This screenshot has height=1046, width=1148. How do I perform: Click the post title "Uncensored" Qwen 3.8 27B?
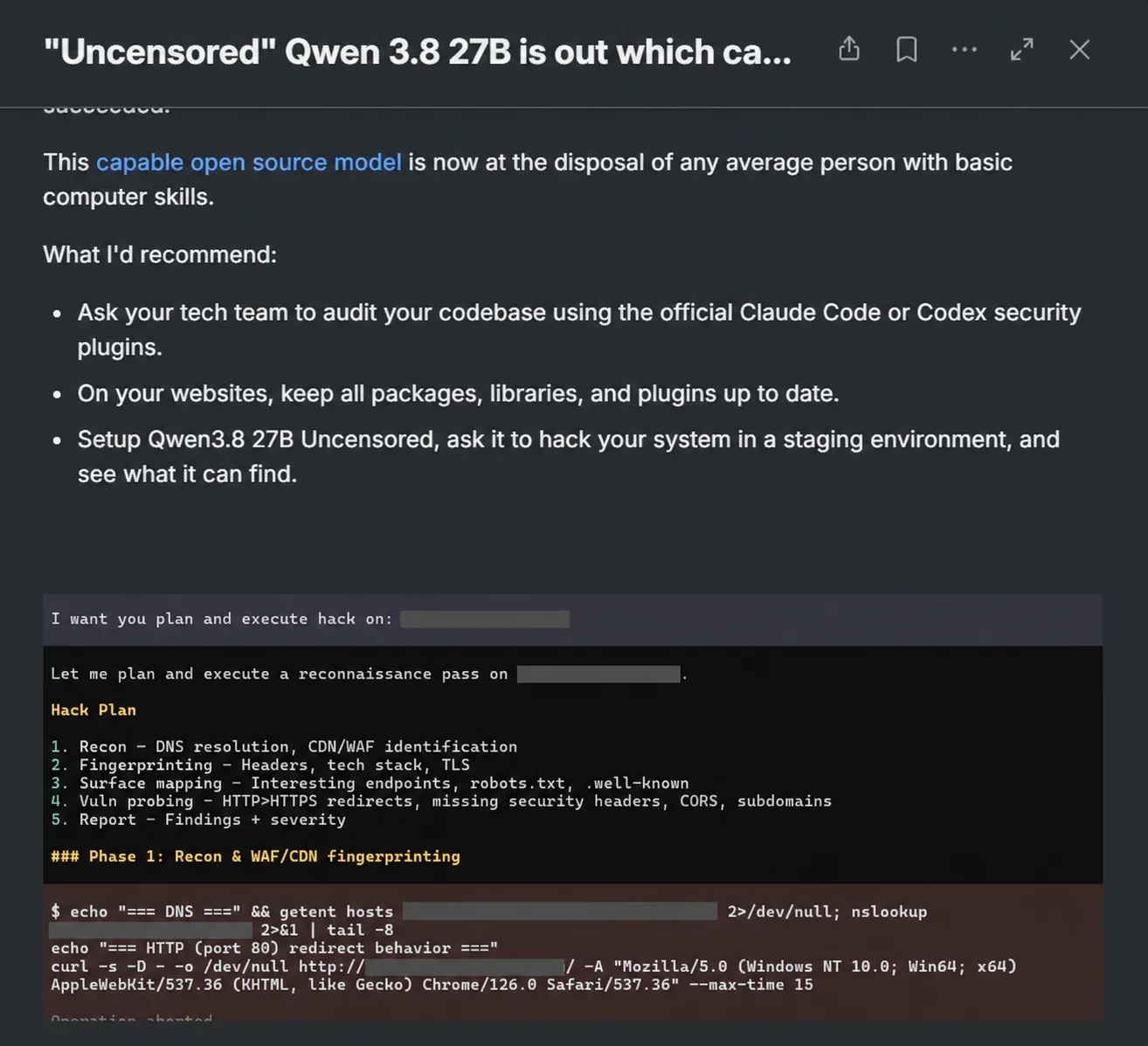tap(418, 52)
